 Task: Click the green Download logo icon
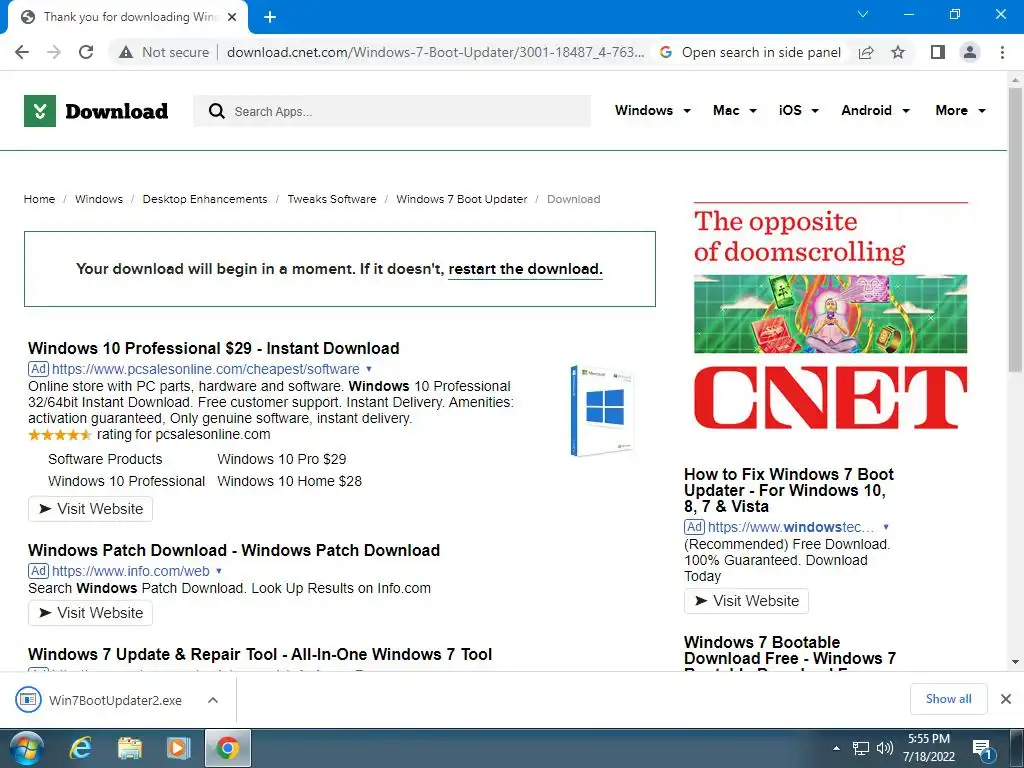(40, 111)
